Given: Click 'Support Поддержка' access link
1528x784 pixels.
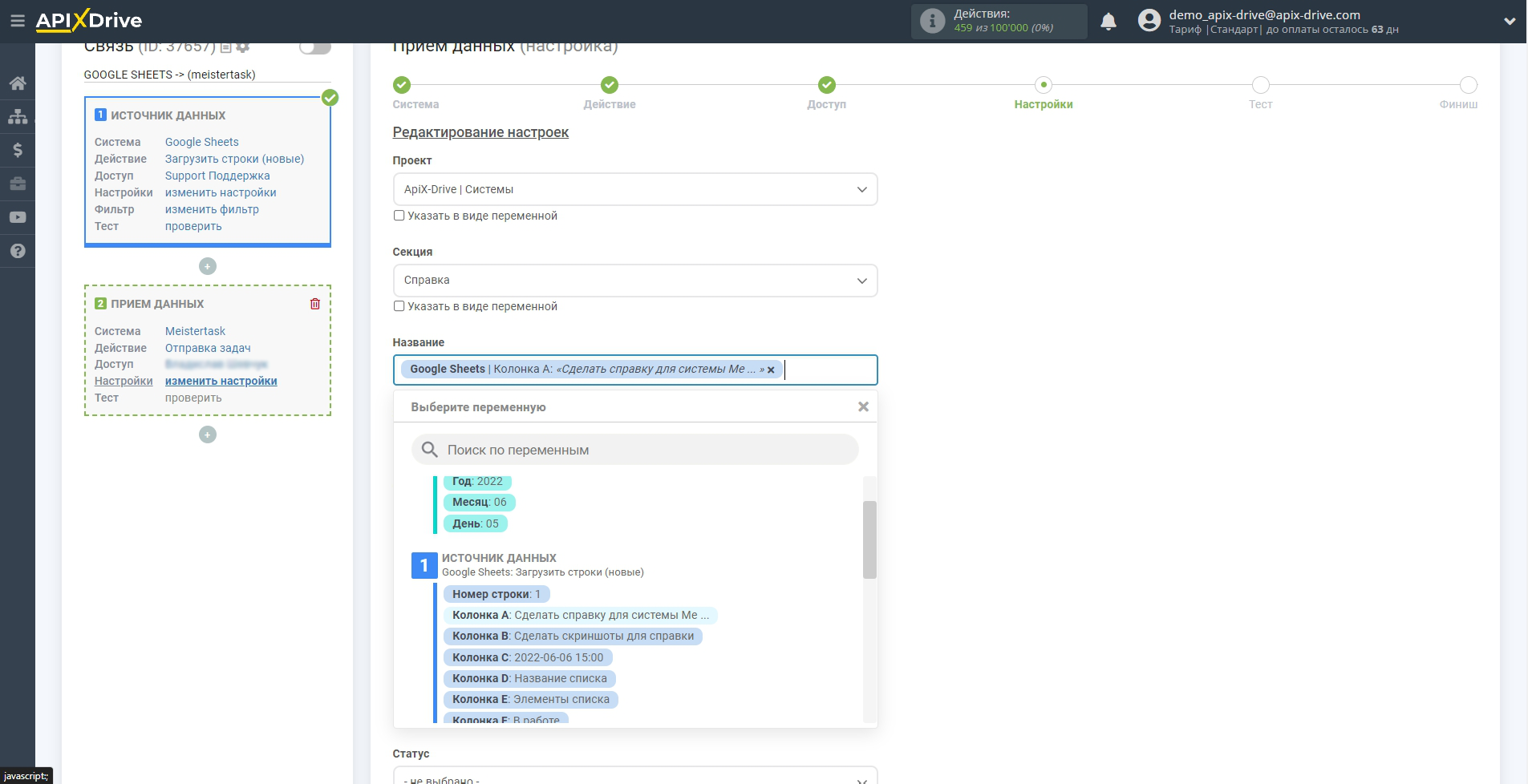Looking at the screenshot, I should pos(217,176).
